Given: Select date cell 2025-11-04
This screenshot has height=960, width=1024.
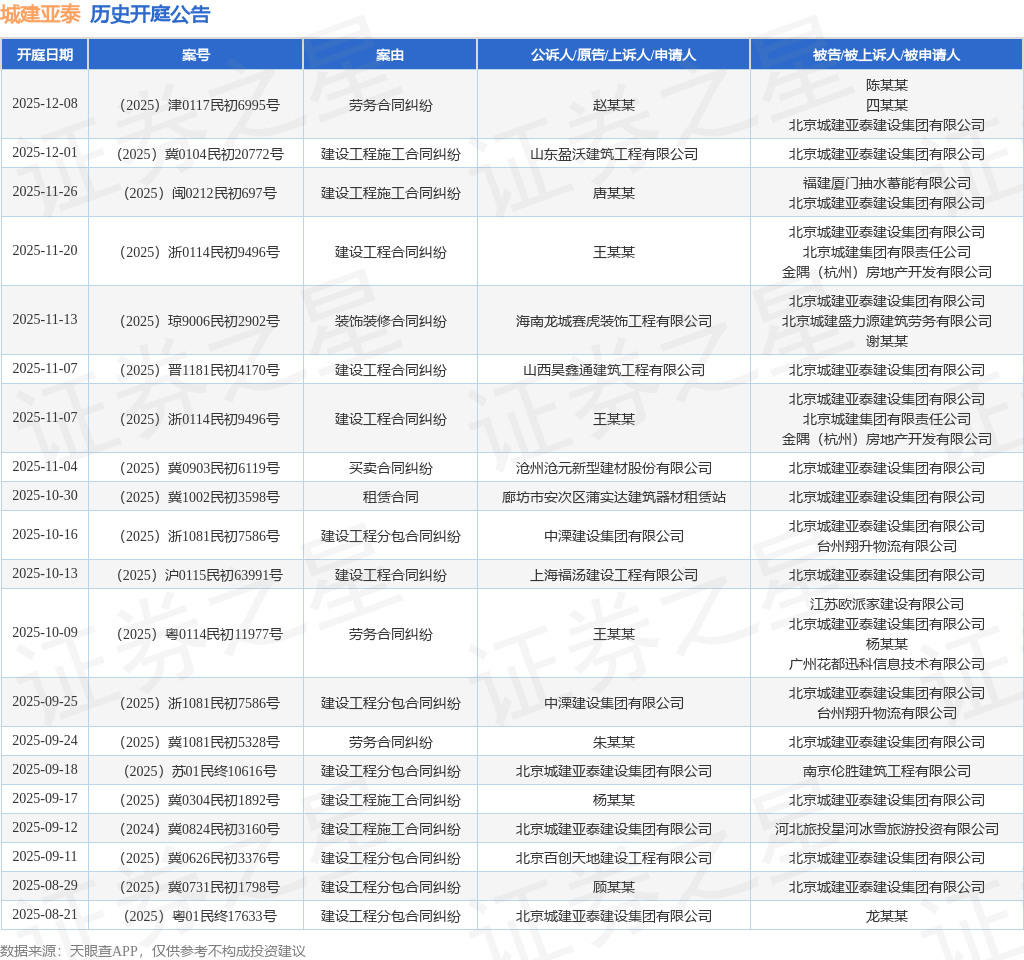Looking at the screenshot, I should 44,466.
